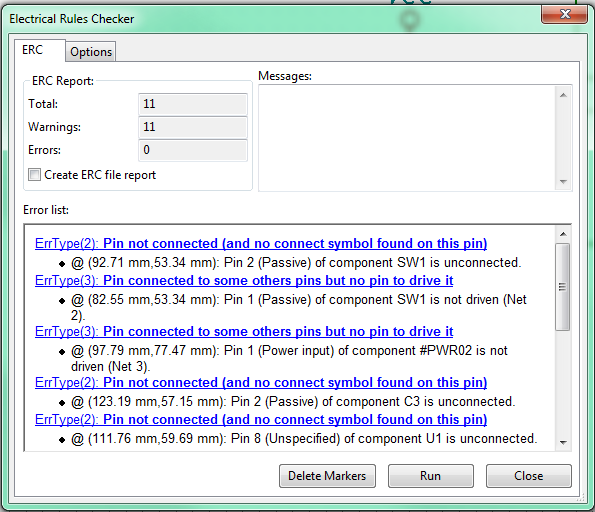Switch to the Options tab

(91, 52)
